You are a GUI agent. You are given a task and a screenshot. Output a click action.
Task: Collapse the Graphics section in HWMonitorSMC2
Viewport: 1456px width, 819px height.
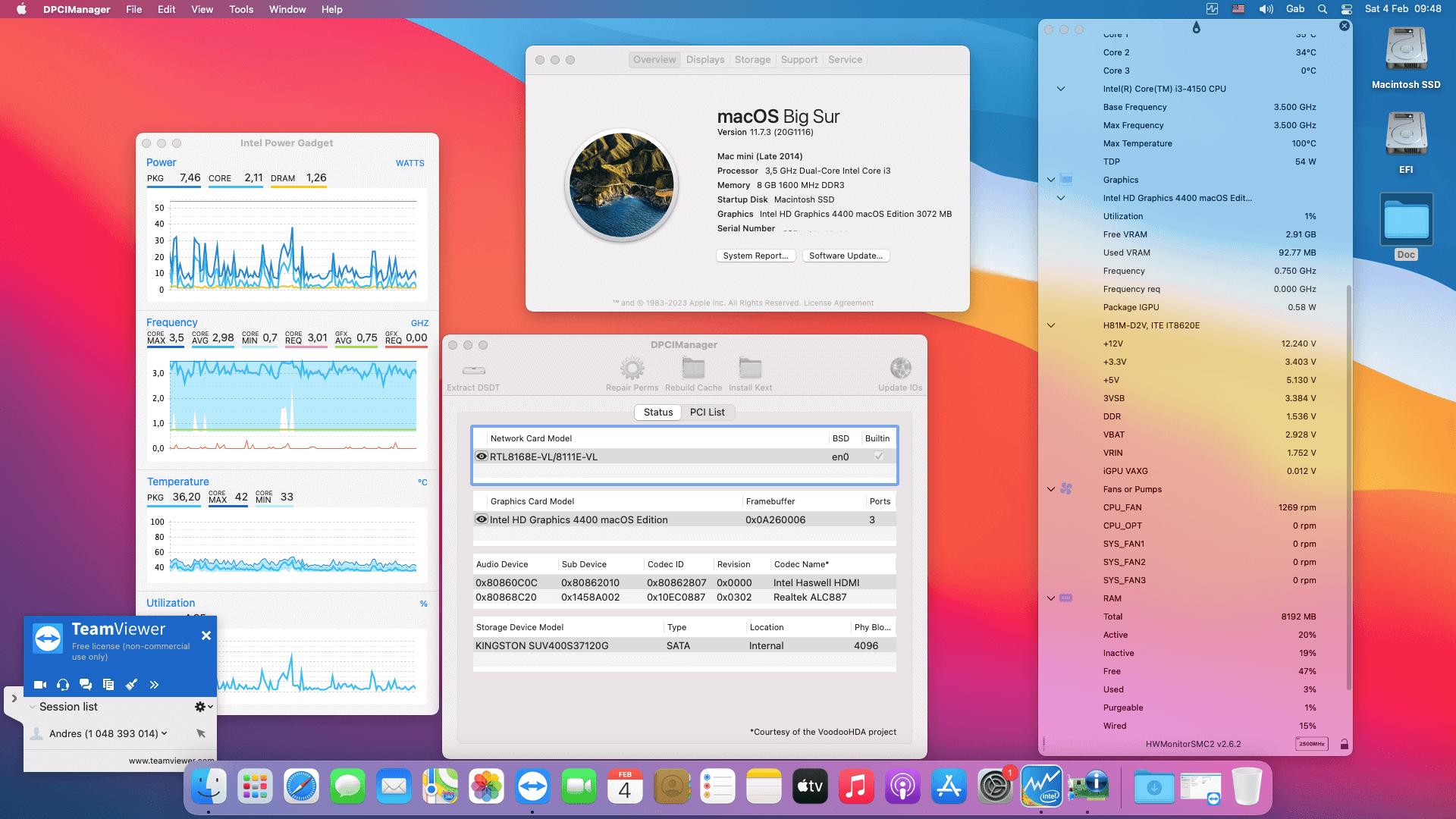[x=1051, y=180]
